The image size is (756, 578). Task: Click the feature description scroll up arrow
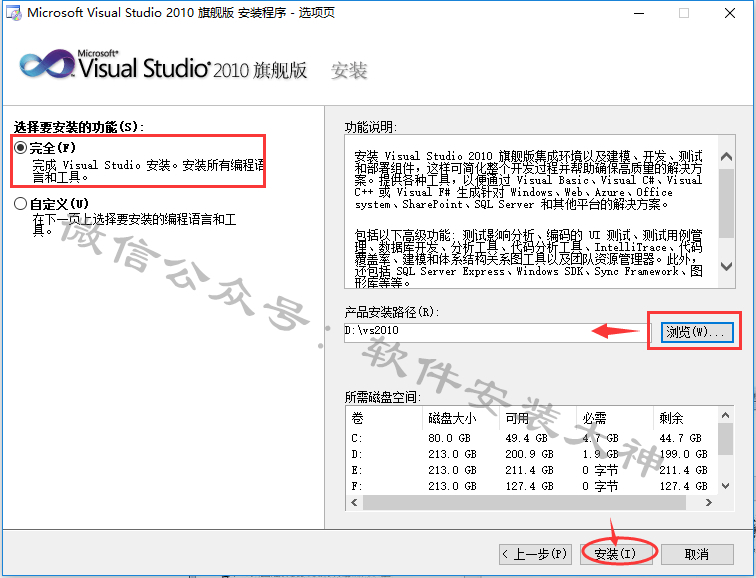[x=726, y=157]
